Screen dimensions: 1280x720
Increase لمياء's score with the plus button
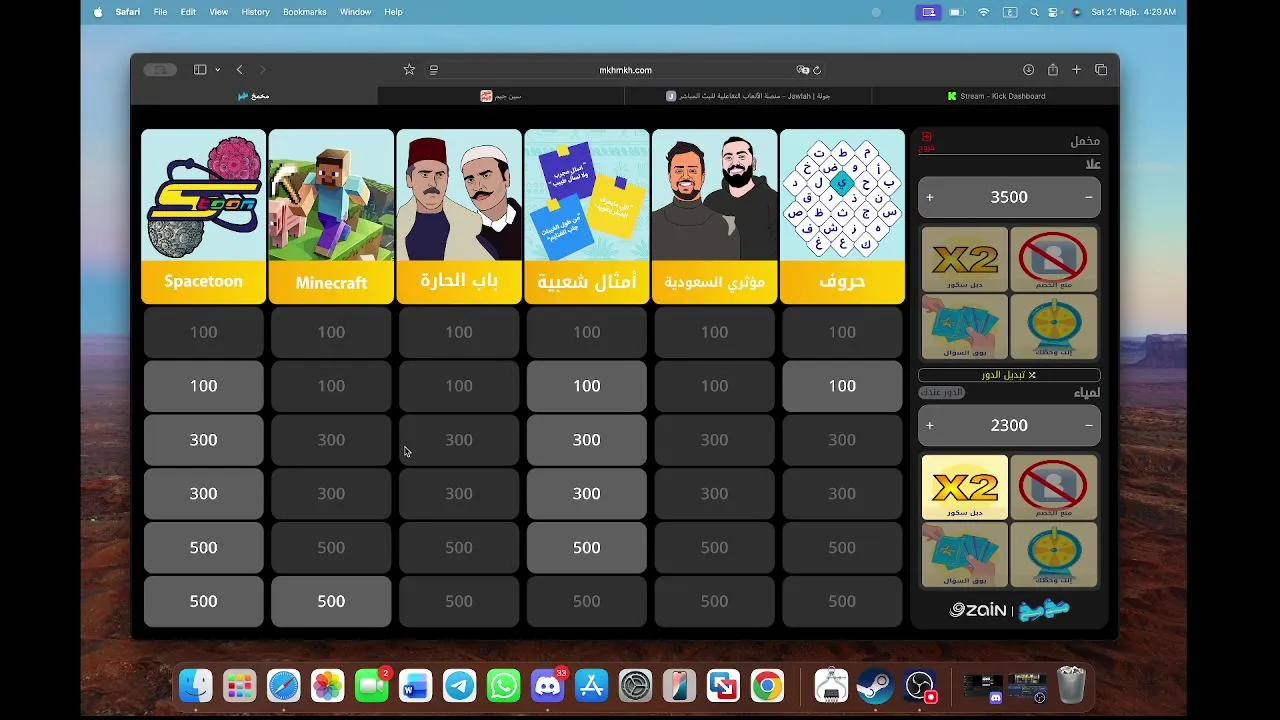click(930, 426)
